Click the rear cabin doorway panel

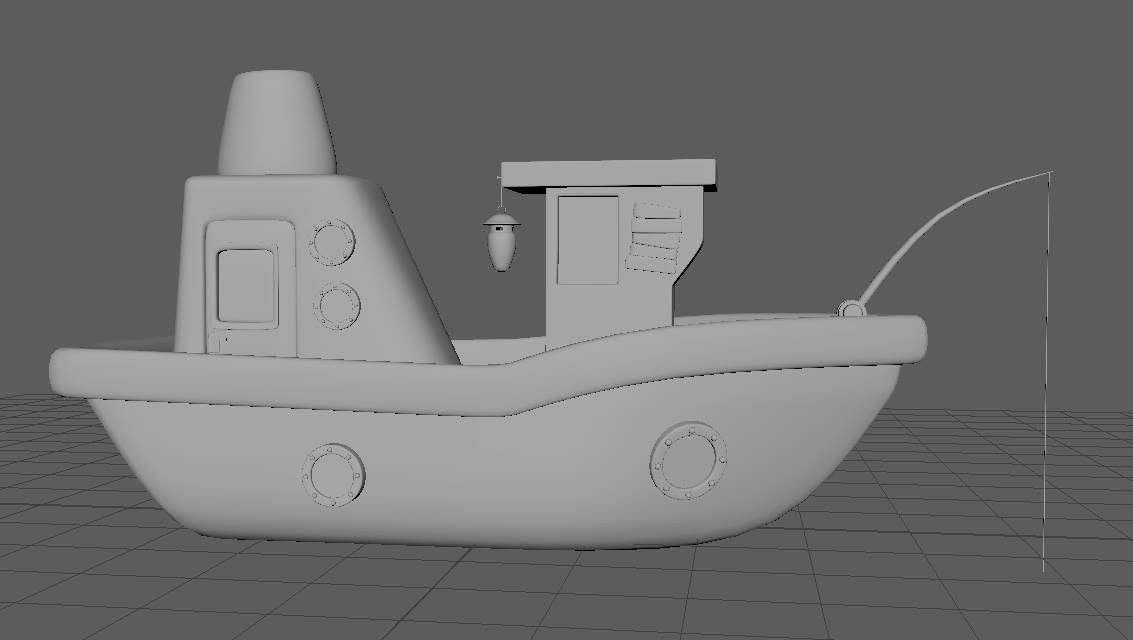[587, 240]
